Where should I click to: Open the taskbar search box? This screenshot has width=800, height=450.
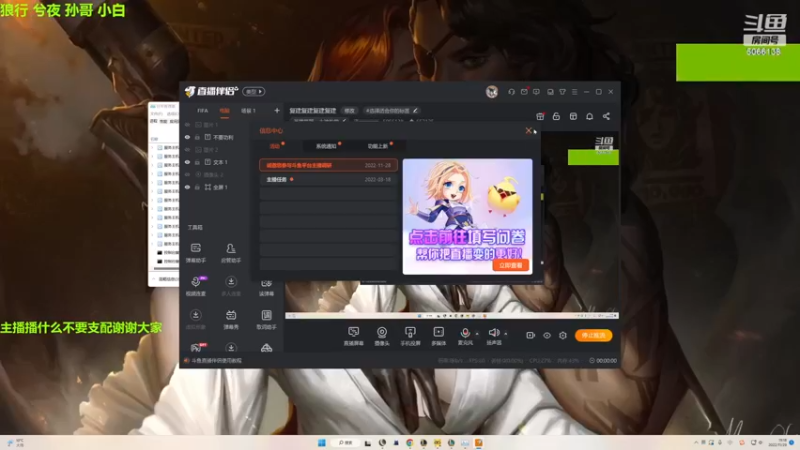345,443
